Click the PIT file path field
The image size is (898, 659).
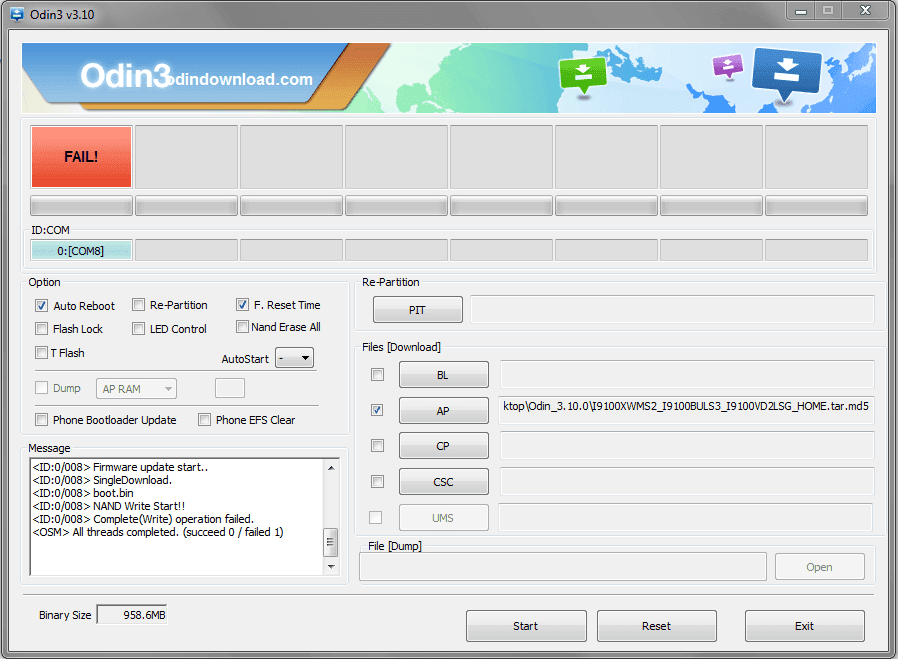[x=672, y=309]
